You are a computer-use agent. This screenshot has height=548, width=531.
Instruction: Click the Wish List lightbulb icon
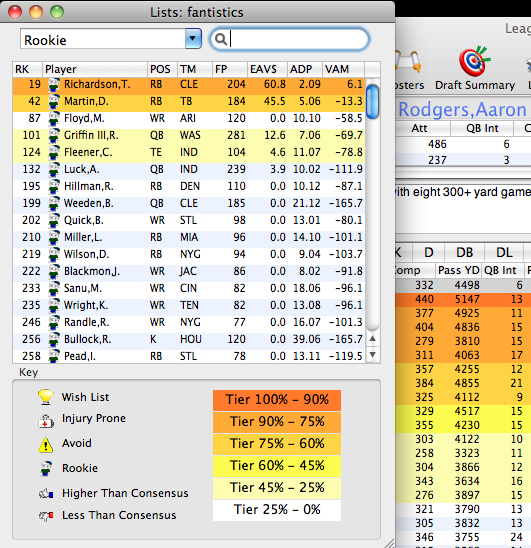(x=46, y=397)
